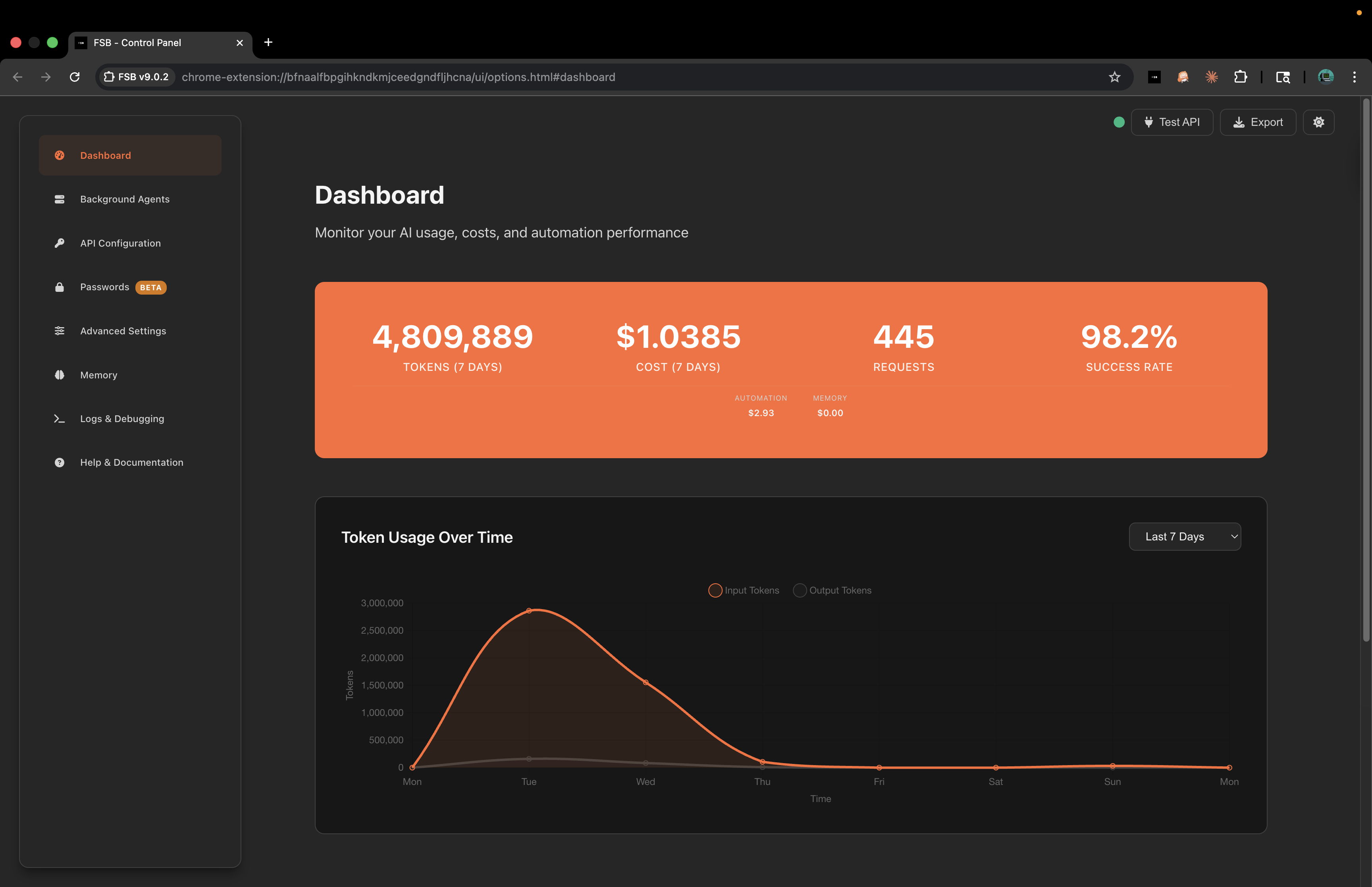The image size is (1372, 887).
Task: Click the avatar-face extension icon in toolbar
Action: click(1183, 77)
